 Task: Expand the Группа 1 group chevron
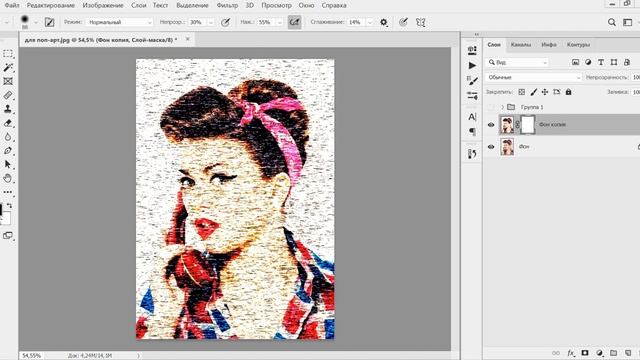coord(502,107)
